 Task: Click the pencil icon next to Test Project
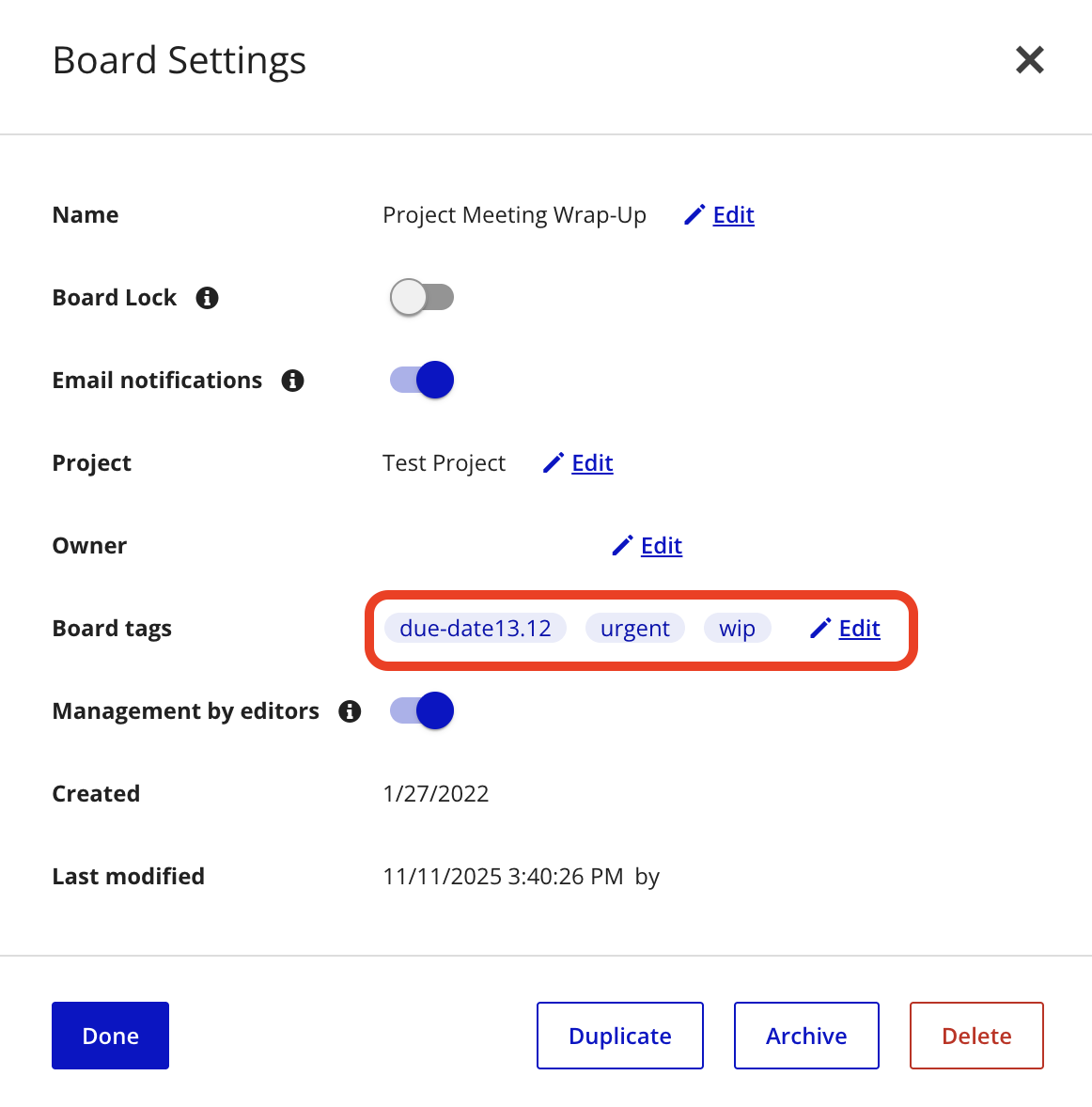(x=554, y=463)
